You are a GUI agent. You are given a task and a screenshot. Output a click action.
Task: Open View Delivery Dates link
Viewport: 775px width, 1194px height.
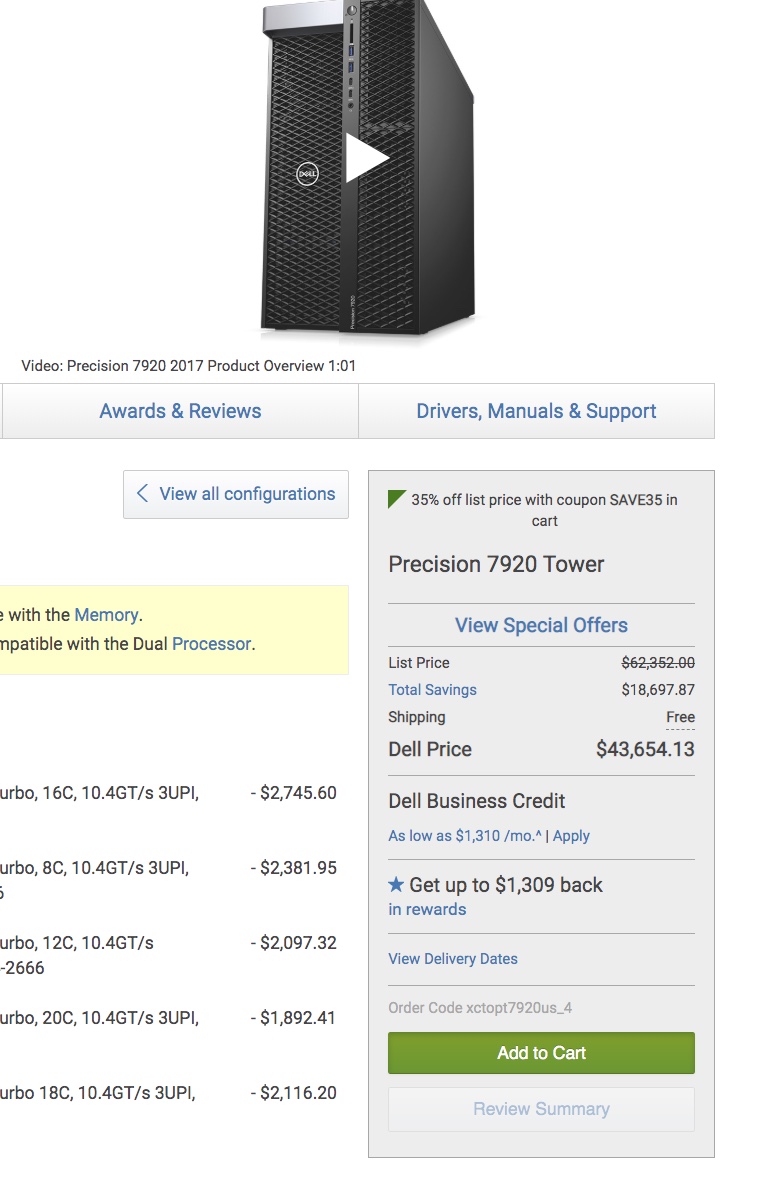tap(453, 959)
